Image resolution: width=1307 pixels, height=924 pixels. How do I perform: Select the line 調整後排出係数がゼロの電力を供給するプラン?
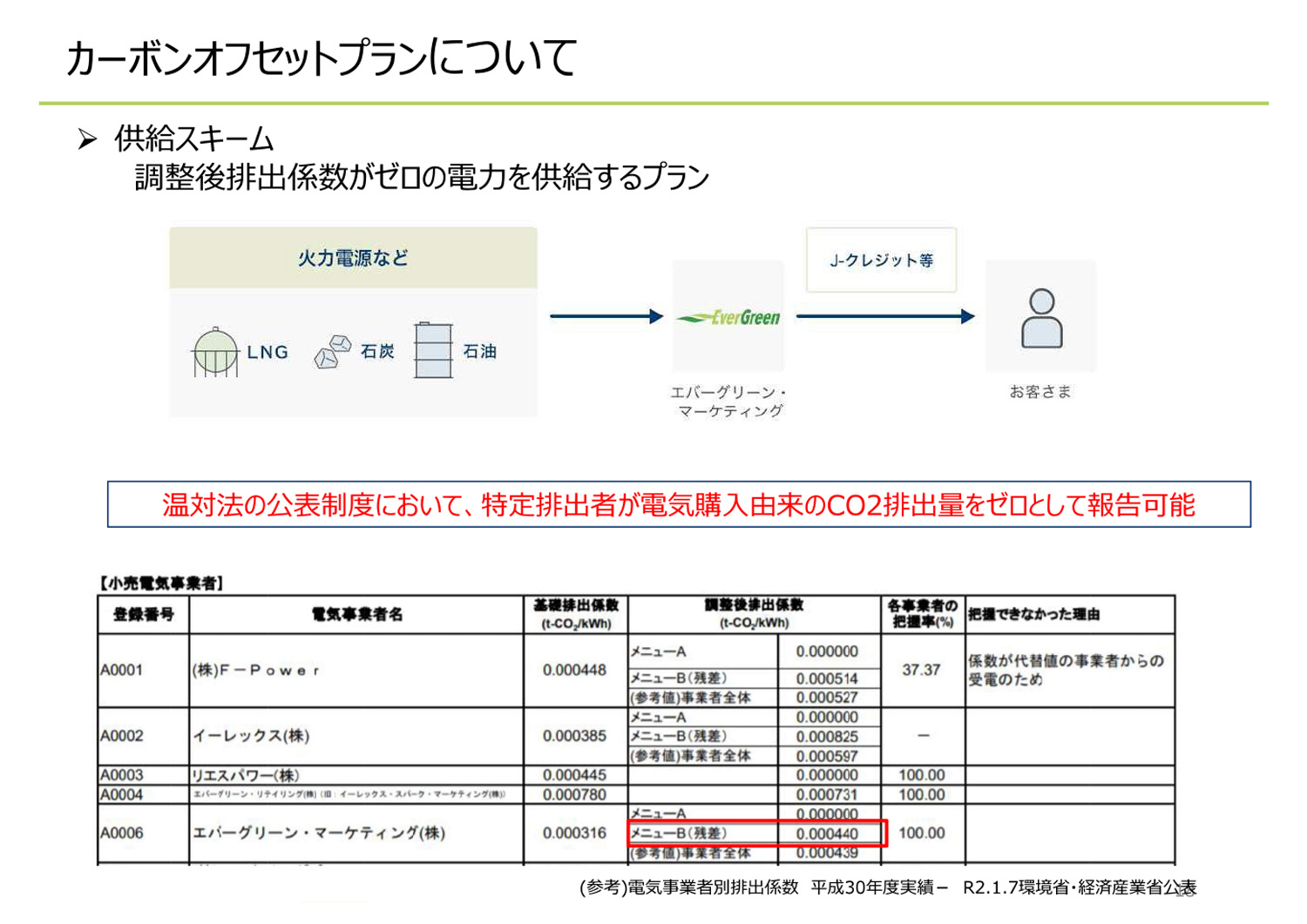pos(422,178)
